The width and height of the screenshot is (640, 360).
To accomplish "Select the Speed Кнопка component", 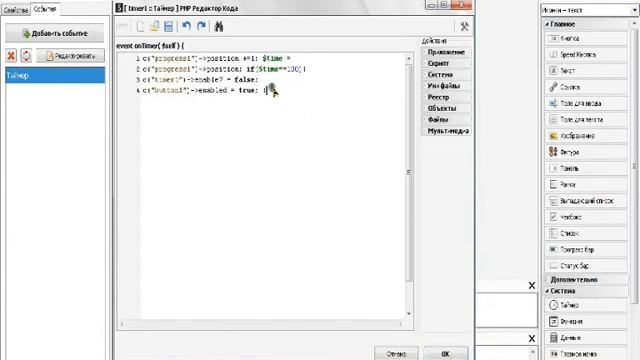I will pyautogui.click(x=586, y=54).
